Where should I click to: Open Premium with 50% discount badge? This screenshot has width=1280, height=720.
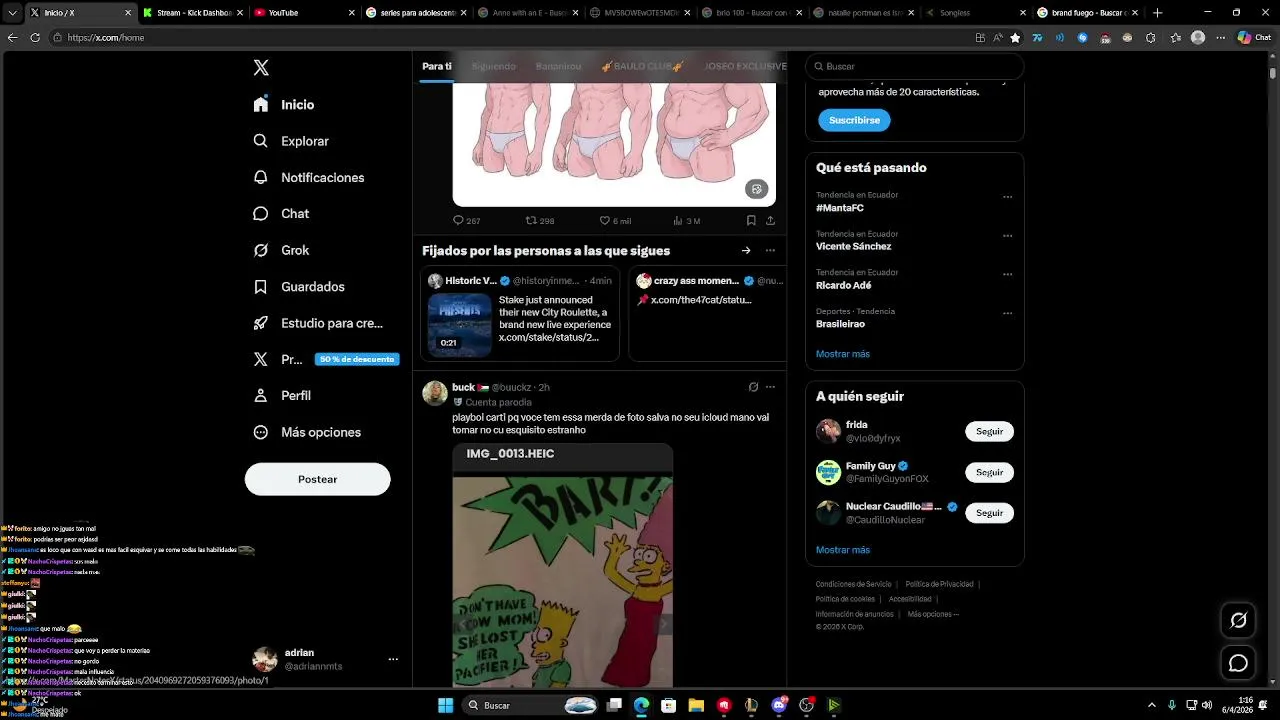pyautogui.click(x=325, y=359)
